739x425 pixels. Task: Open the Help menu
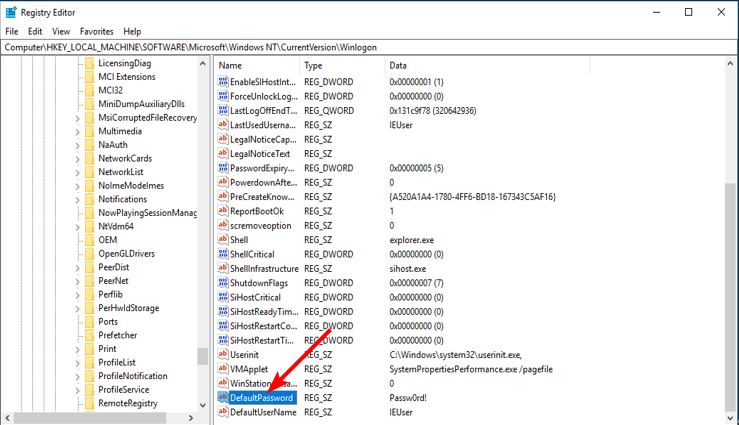click(132, 32)
